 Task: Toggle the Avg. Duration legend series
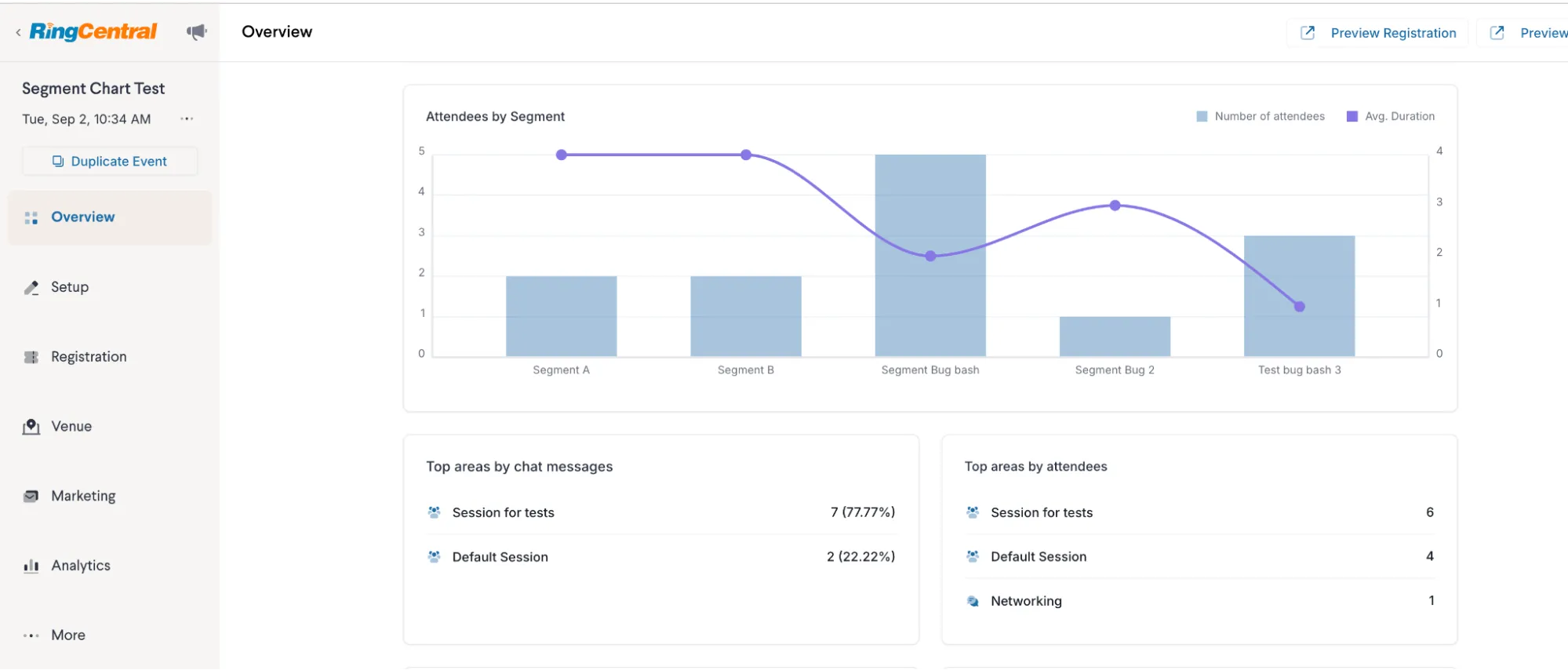click(x=1391, y=116)
